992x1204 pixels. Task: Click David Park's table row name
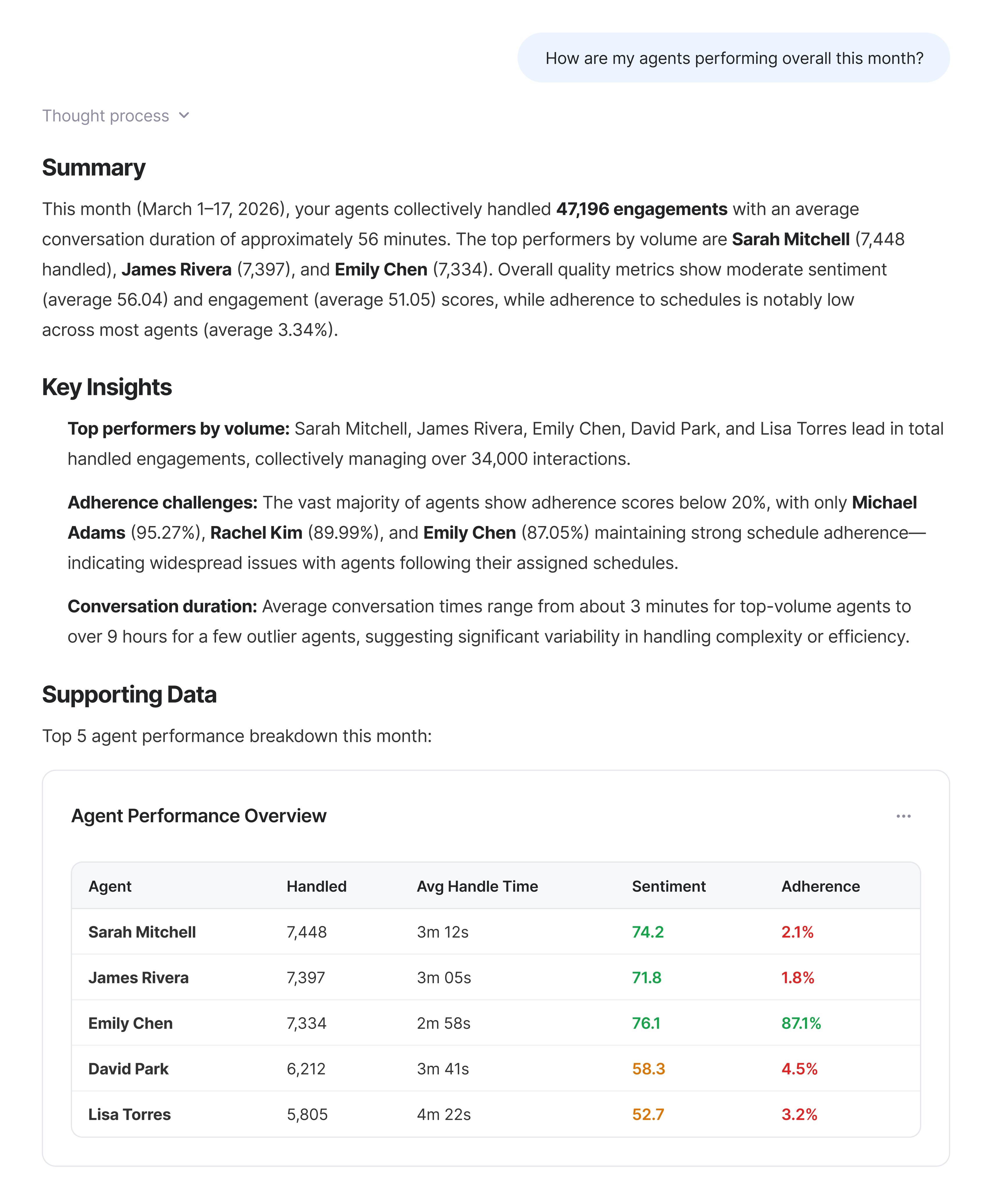pos(128,1069)
